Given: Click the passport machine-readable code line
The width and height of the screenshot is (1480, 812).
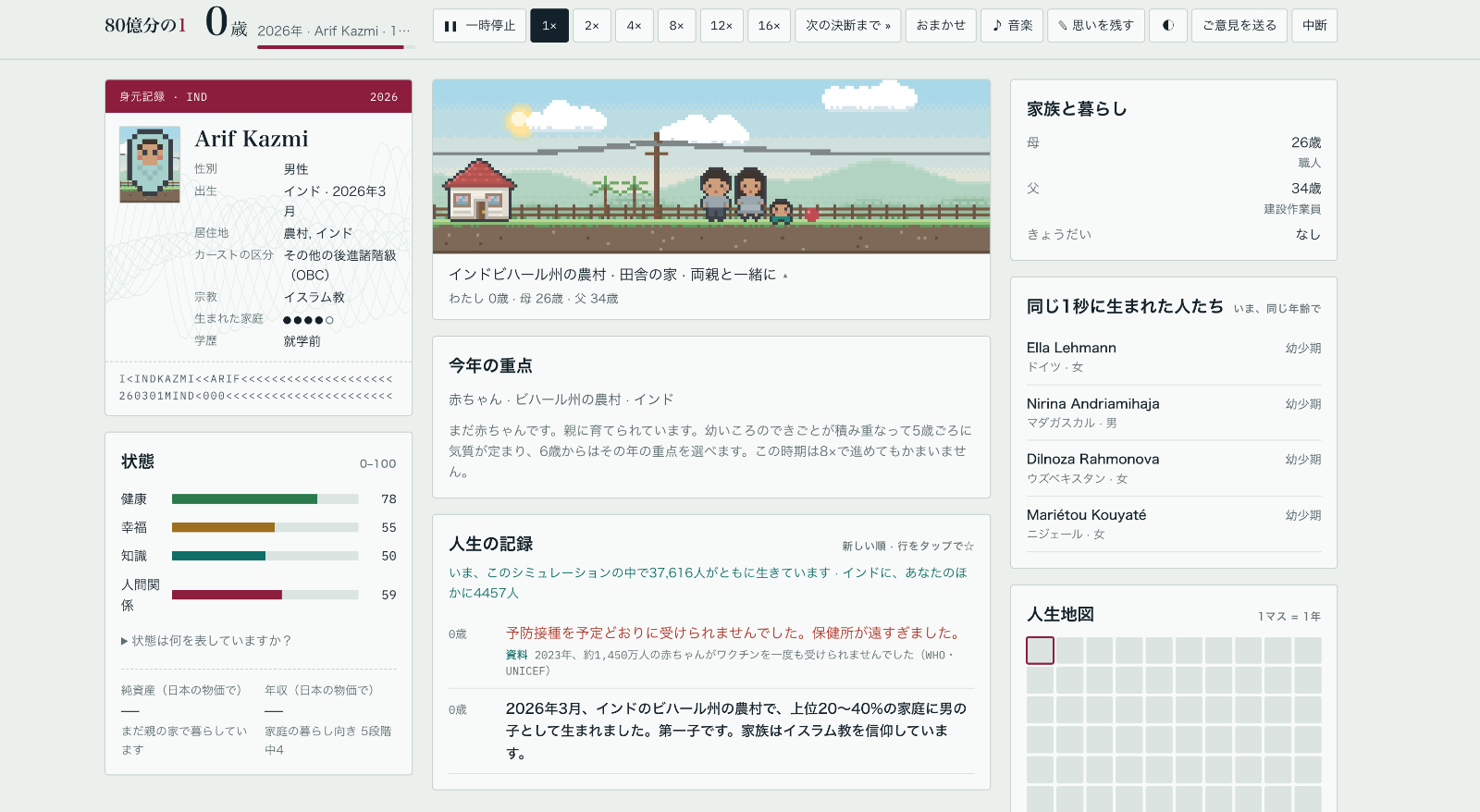Looking at the screenshot, I should pos(256,388).
